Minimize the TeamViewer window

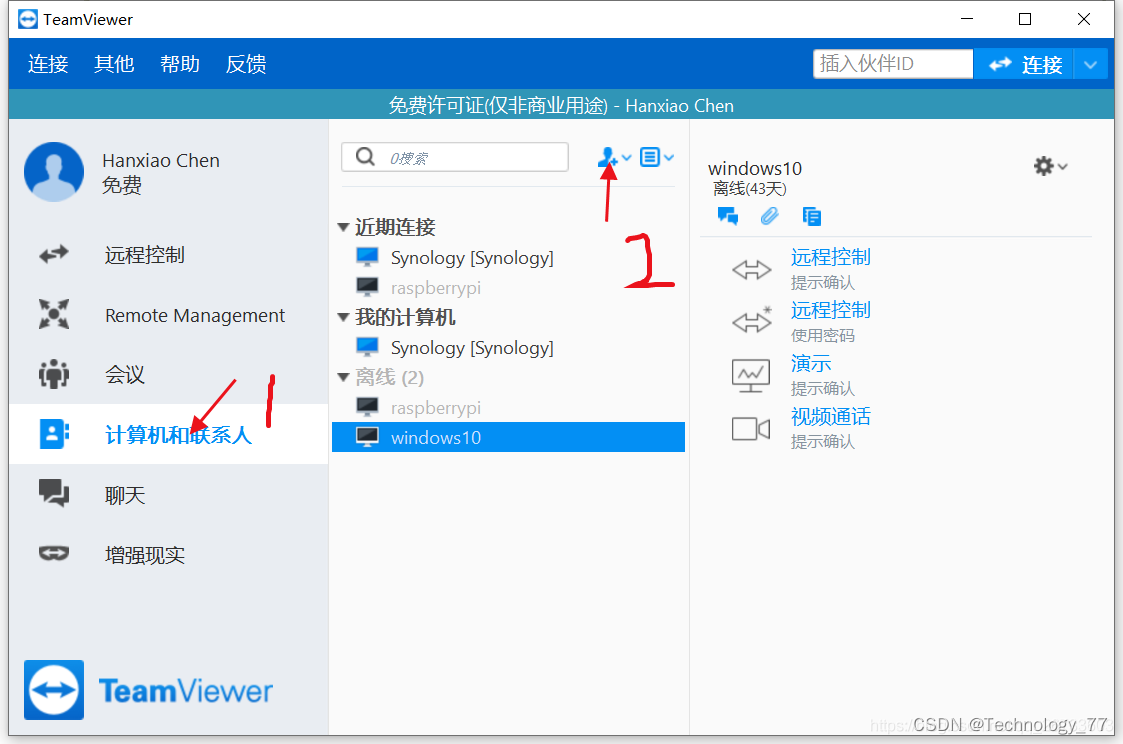967,19
